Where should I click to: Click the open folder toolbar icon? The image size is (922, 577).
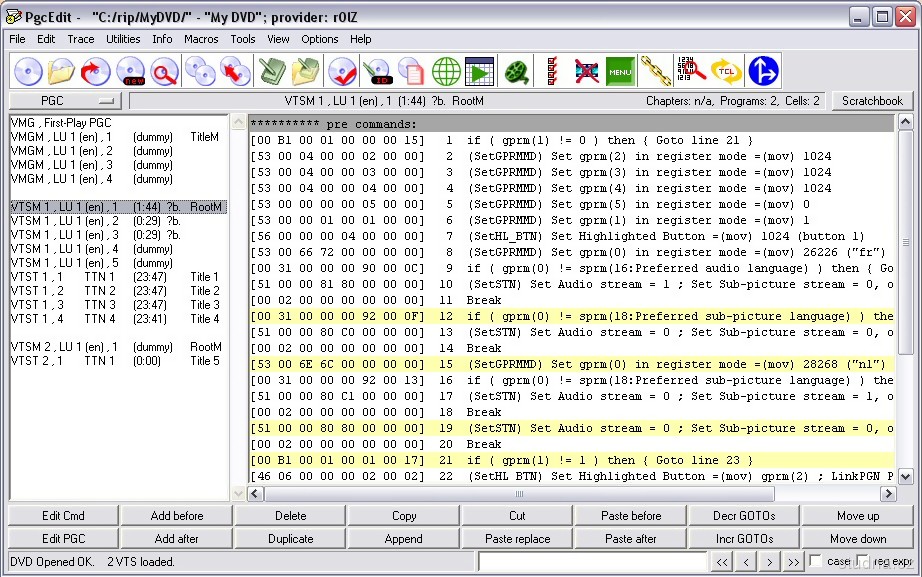coord(62,71)
